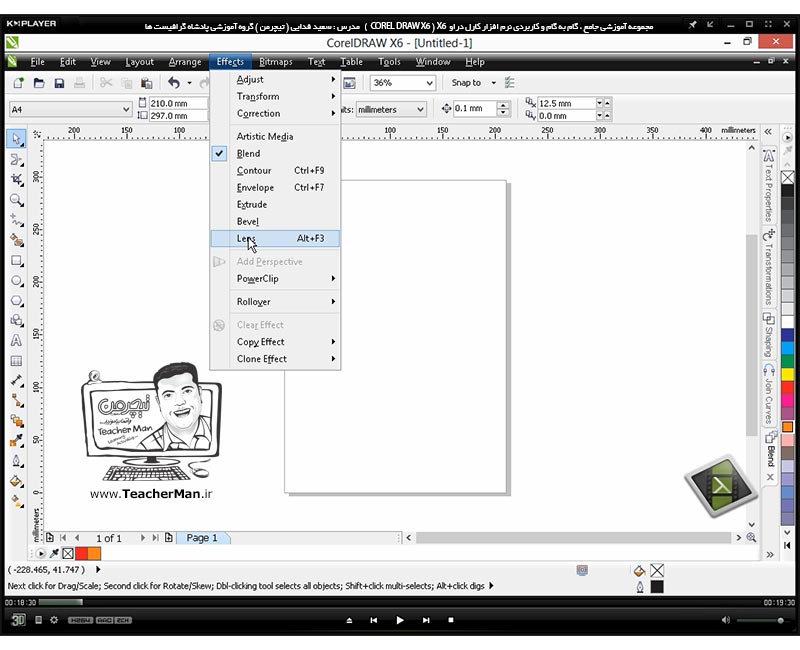Click the Paste clipboard icon
The width and height of the screenshot is (800, 650).
click(146, 83)
